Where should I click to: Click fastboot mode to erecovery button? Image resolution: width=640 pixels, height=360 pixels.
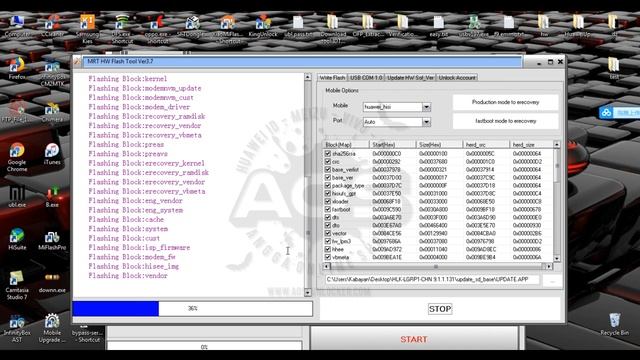tap(505, 121)
